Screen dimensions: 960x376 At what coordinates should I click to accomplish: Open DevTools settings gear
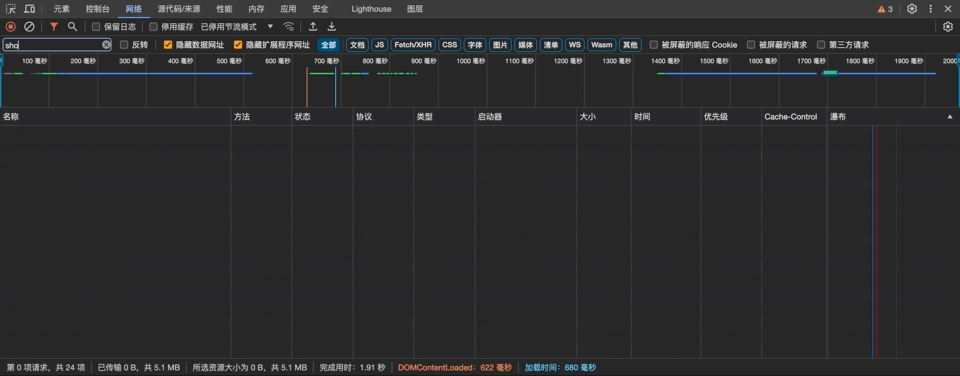point(912,9)
